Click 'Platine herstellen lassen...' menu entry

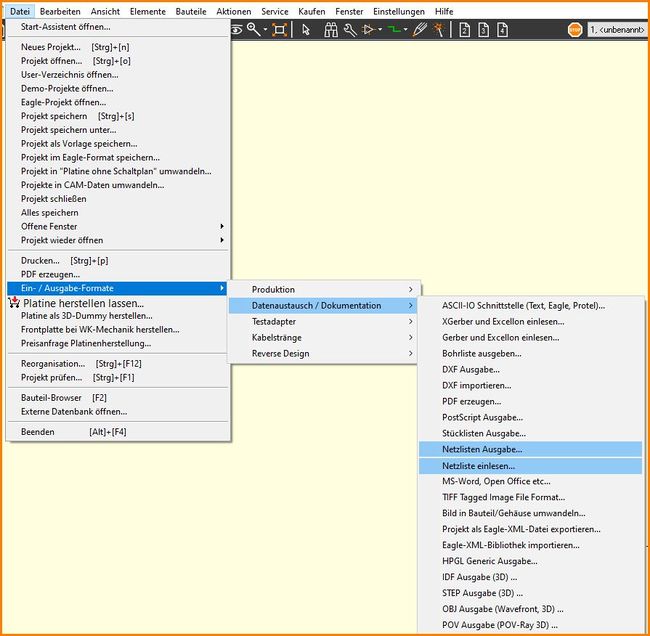pyautogui.click(x=83, y=303)
